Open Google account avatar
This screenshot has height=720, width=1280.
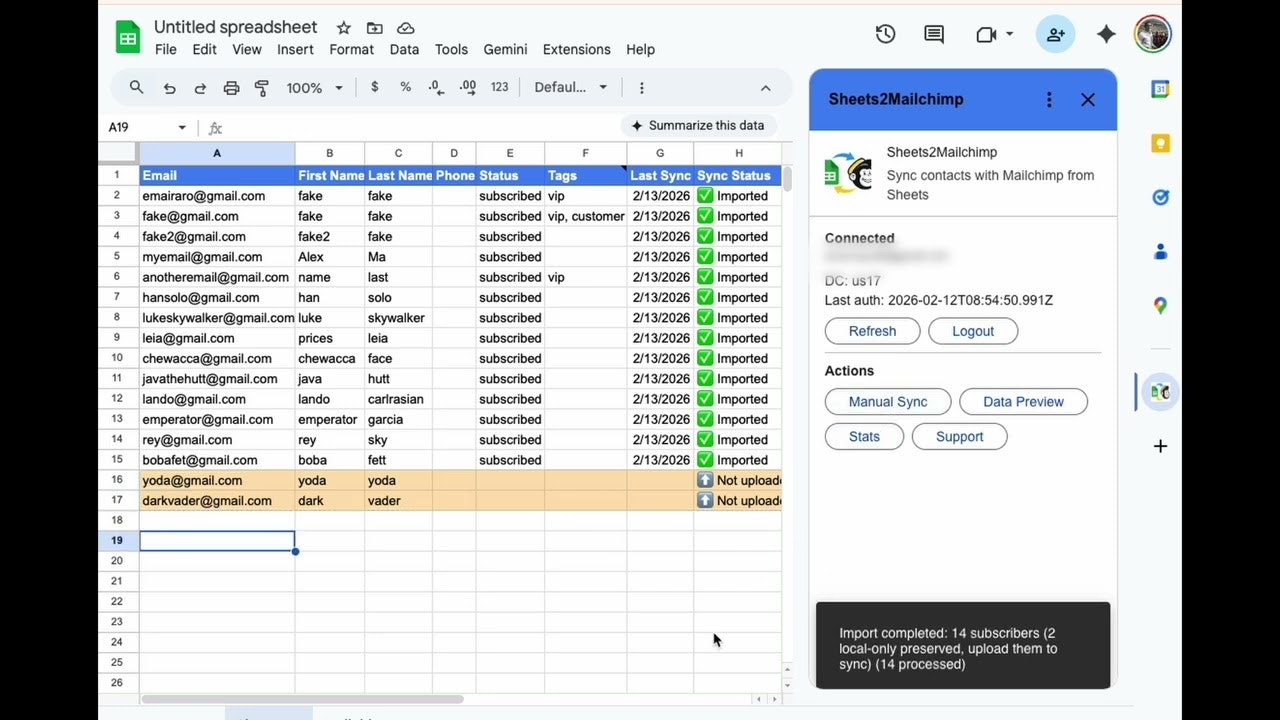[1153, 34]
